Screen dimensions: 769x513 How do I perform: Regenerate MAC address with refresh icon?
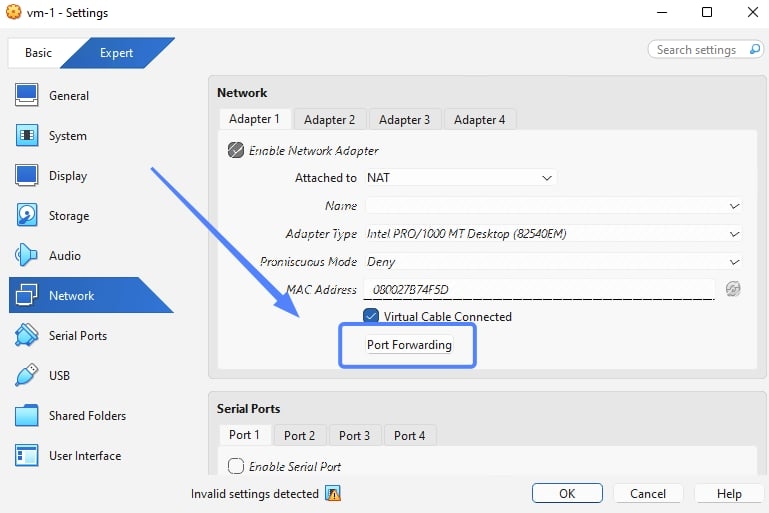(x=733, y=289)
